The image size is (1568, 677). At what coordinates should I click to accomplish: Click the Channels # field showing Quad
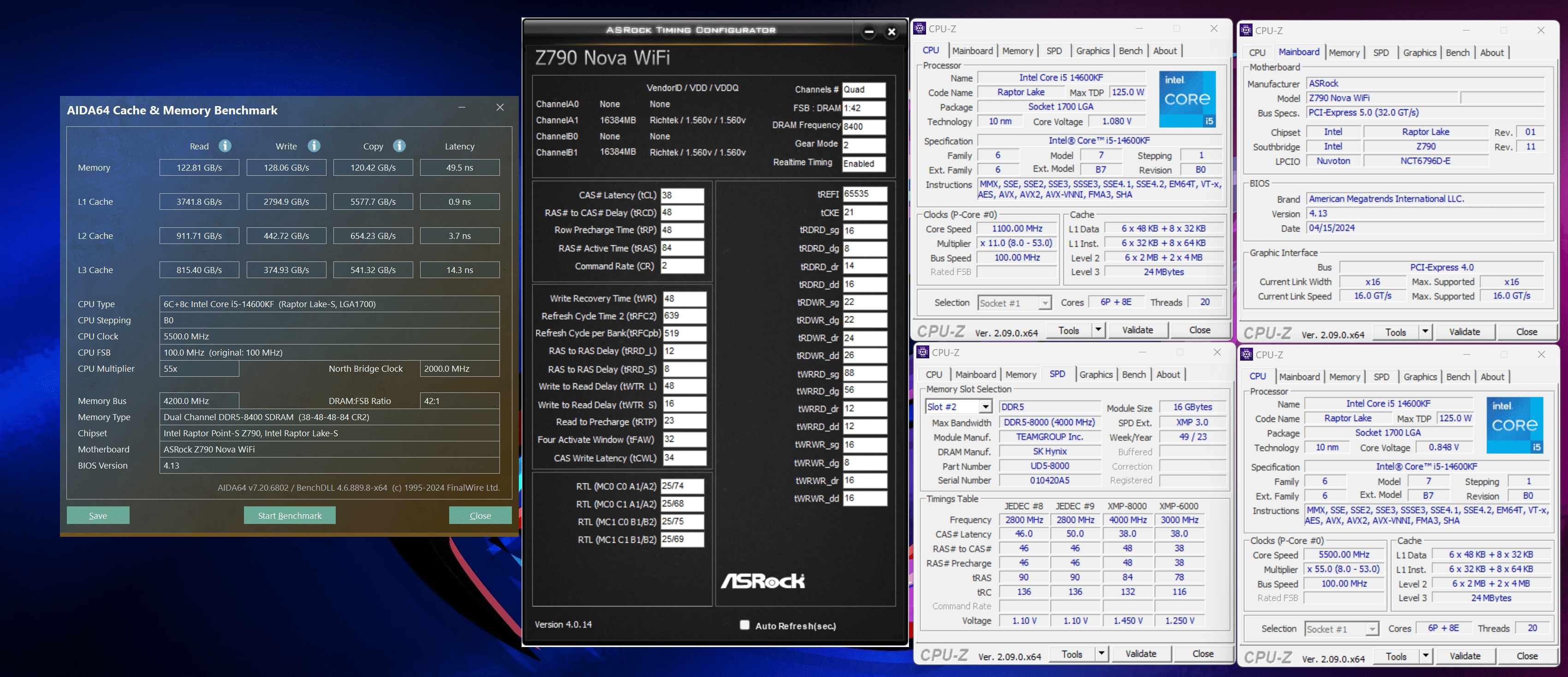click(864, 90)
